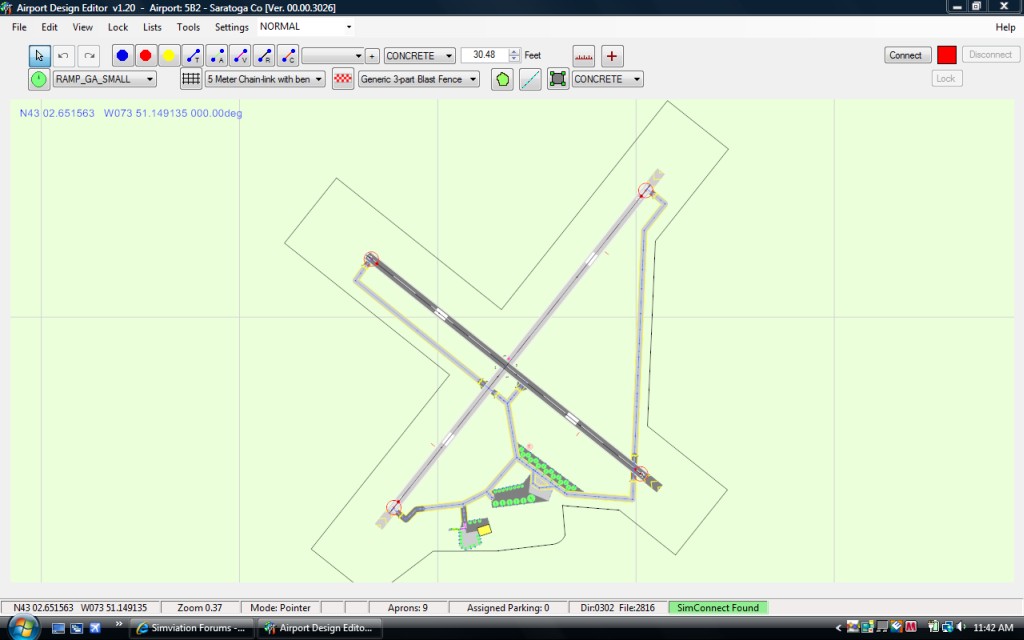Click the green apron polygon icon

pos(502,79)
